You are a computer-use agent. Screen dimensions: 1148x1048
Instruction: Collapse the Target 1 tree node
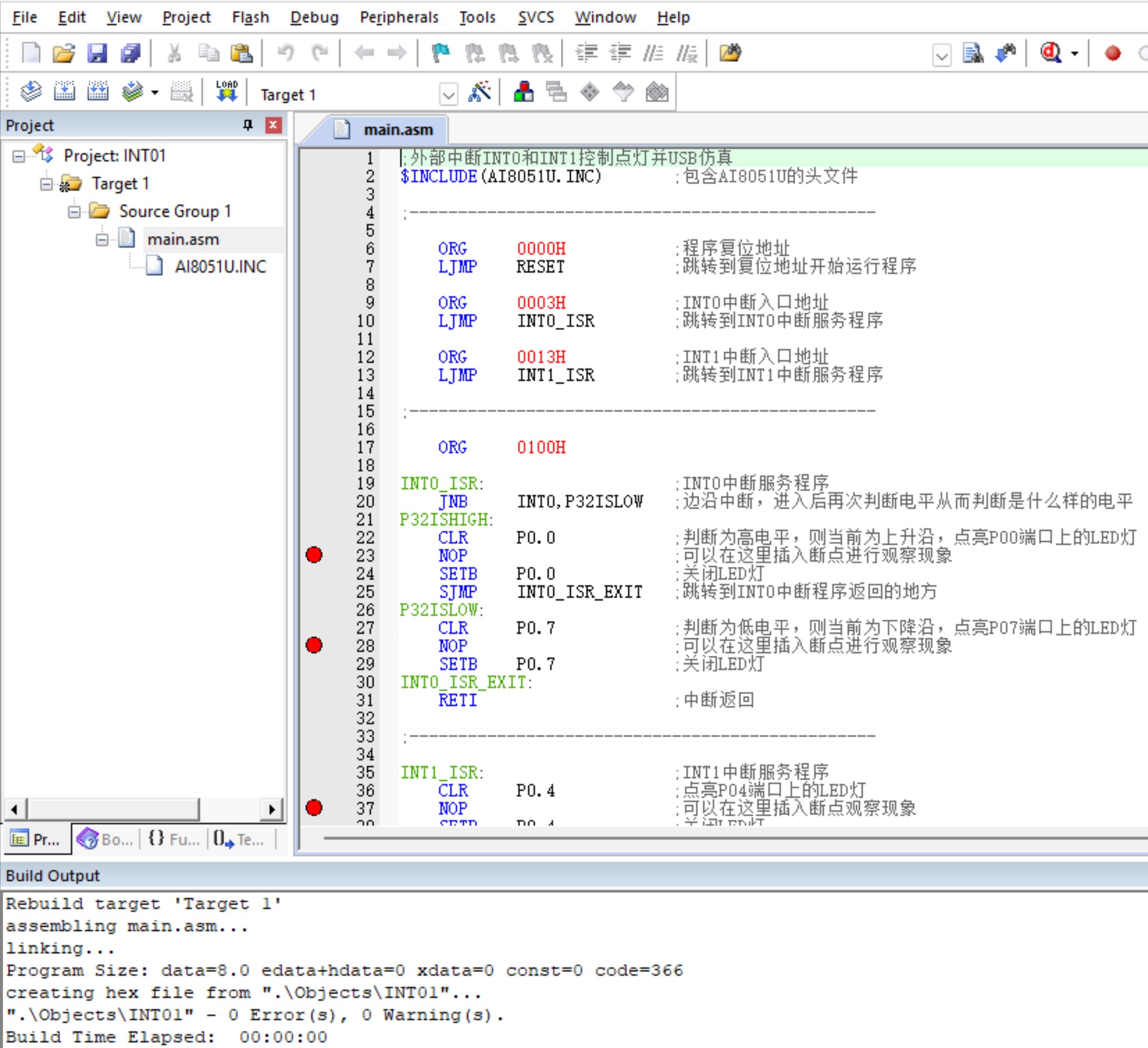(47, 184)
